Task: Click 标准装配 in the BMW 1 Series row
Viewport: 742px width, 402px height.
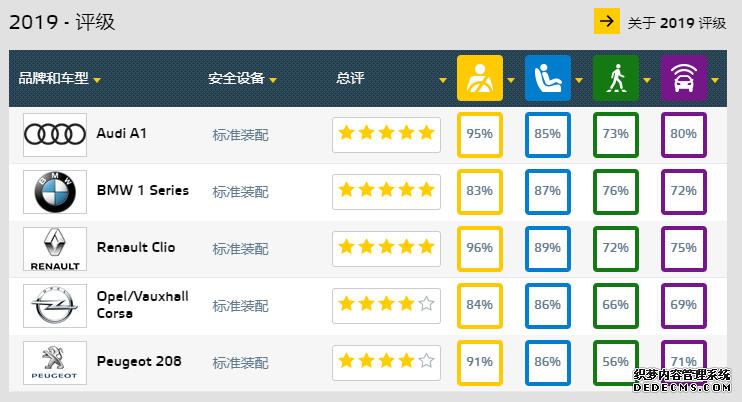Action: click(x=240, y=192)
